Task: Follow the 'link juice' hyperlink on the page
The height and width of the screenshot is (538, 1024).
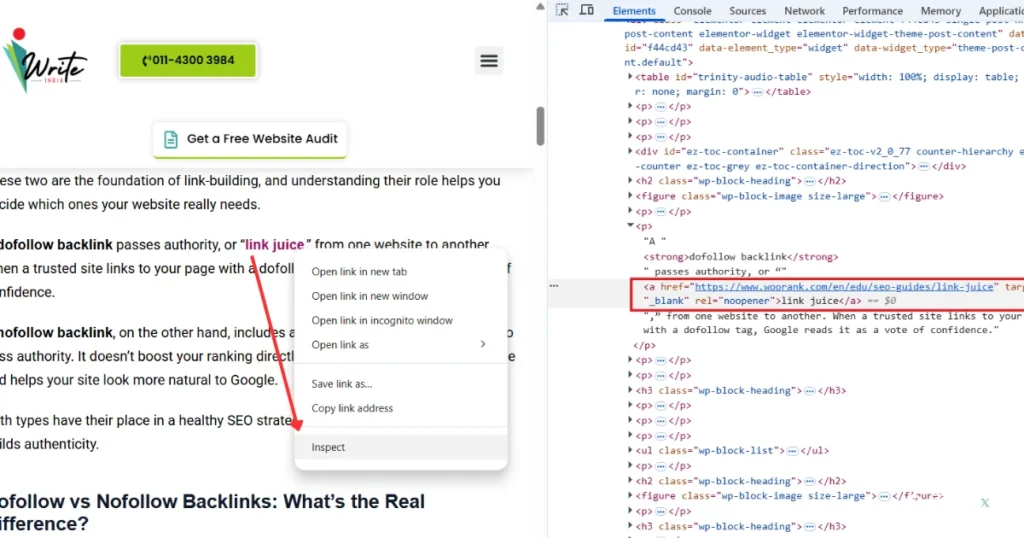Action: 274,244
